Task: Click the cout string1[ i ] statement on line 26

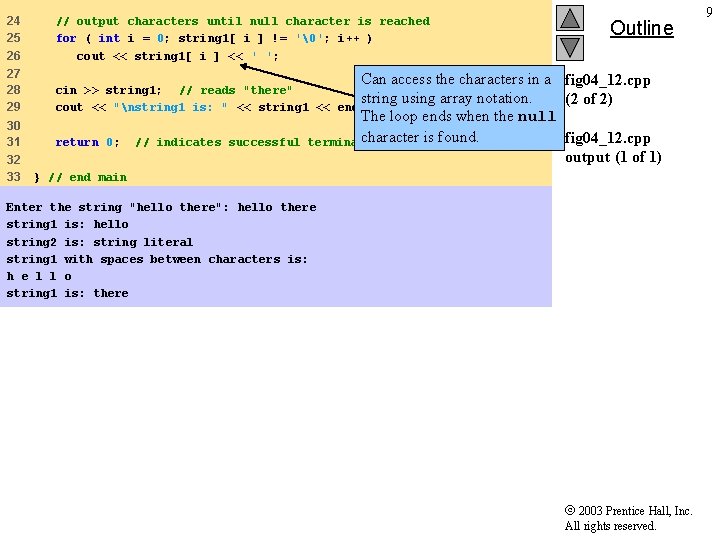Action: (177, 56)
